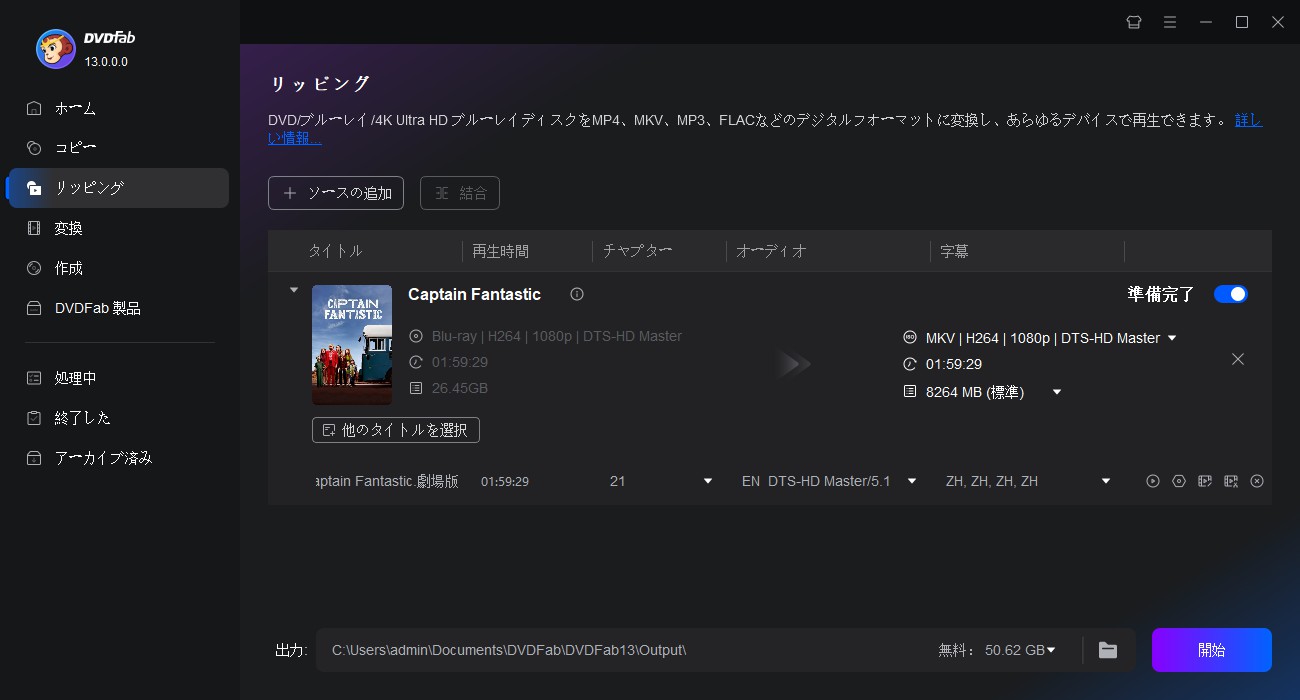Screen dimensions: 1300x700
Task: Click the version number 13.0.0.0
Action: [x=106, y=62]
